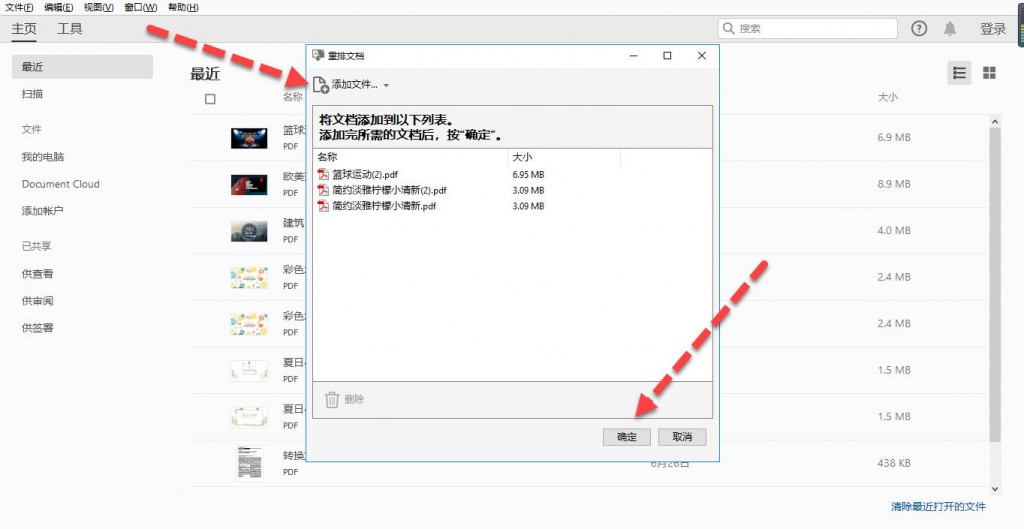Switch to the 主页 tab
The height and width of the screenshot is (529, 1024).
click(24, 29)
